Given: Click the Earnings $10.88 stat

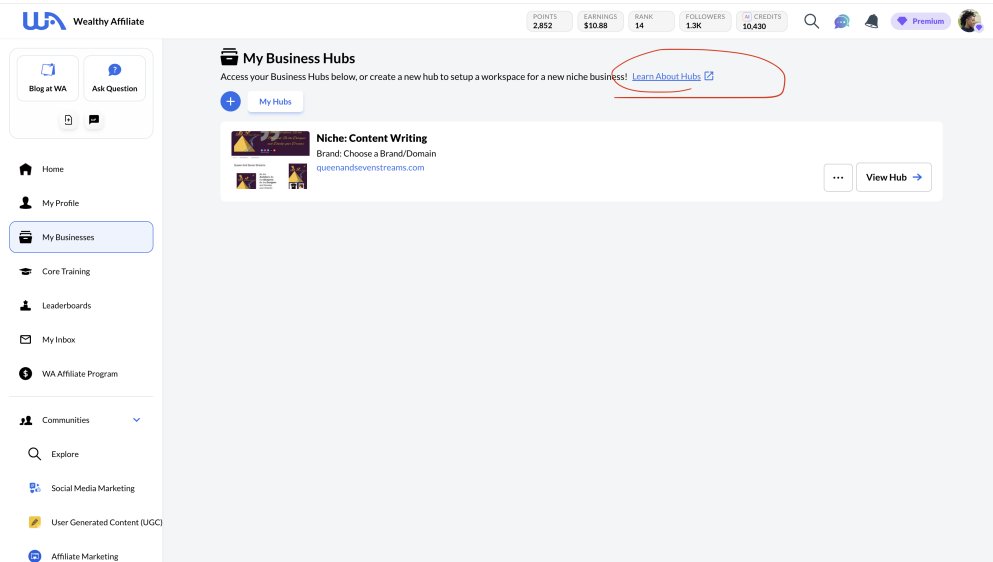Looking at the screenshot, I should click(600, 22).
